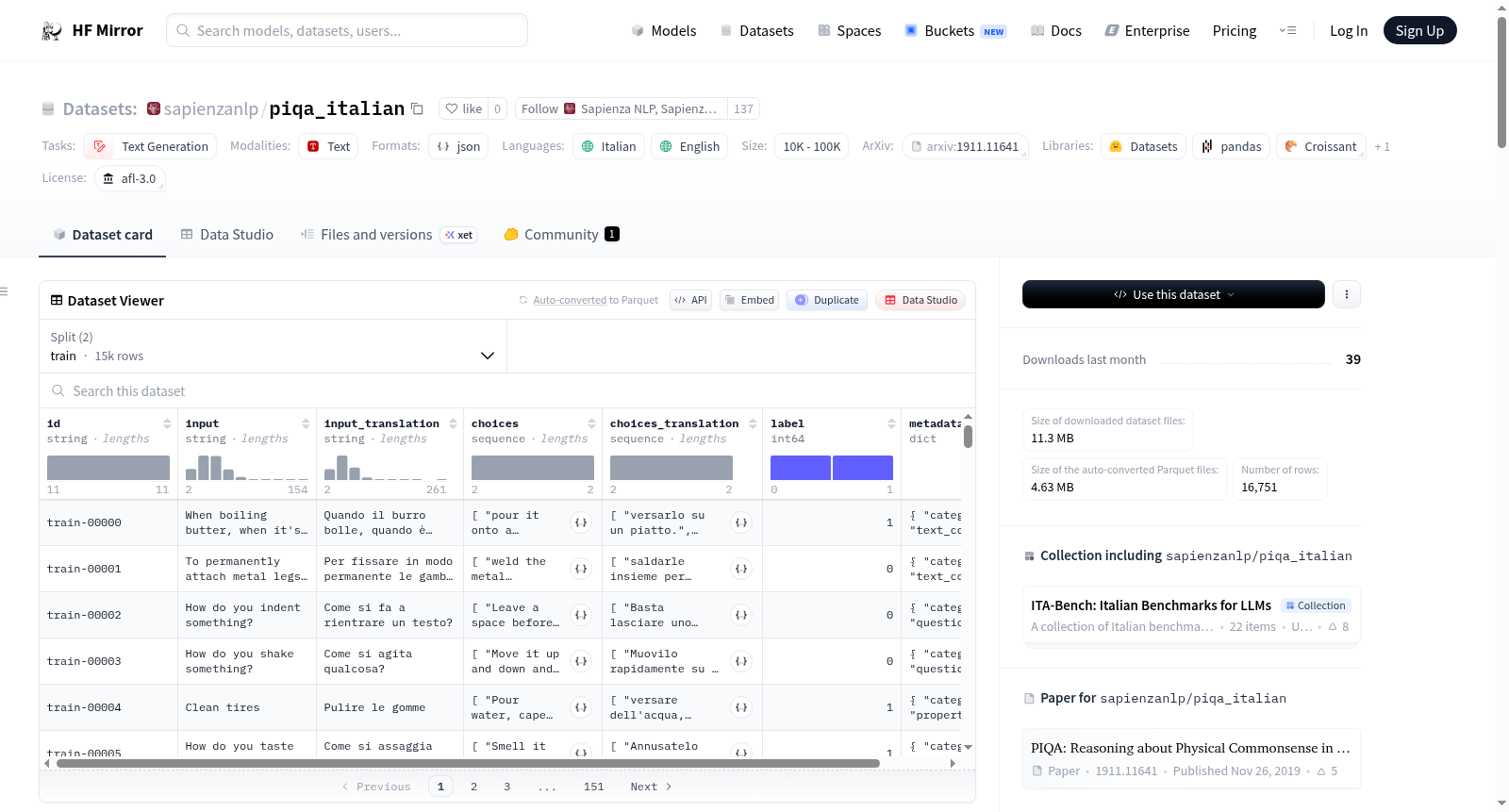Switch to the Dataset card tab
The height and width of the screenshot is (812, 1509).
tap(102, 235)
